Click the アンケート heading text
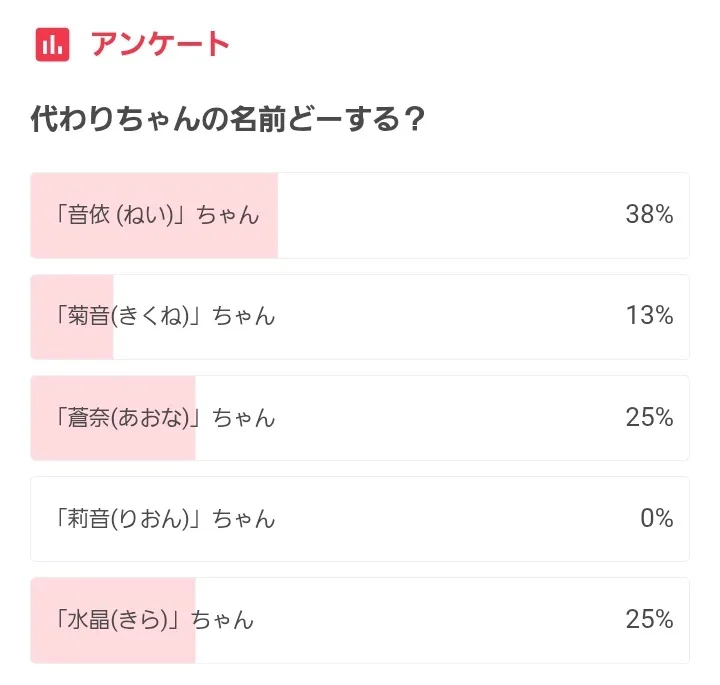The height and width of the screenshot is (685, 720). tap(160, 45)
